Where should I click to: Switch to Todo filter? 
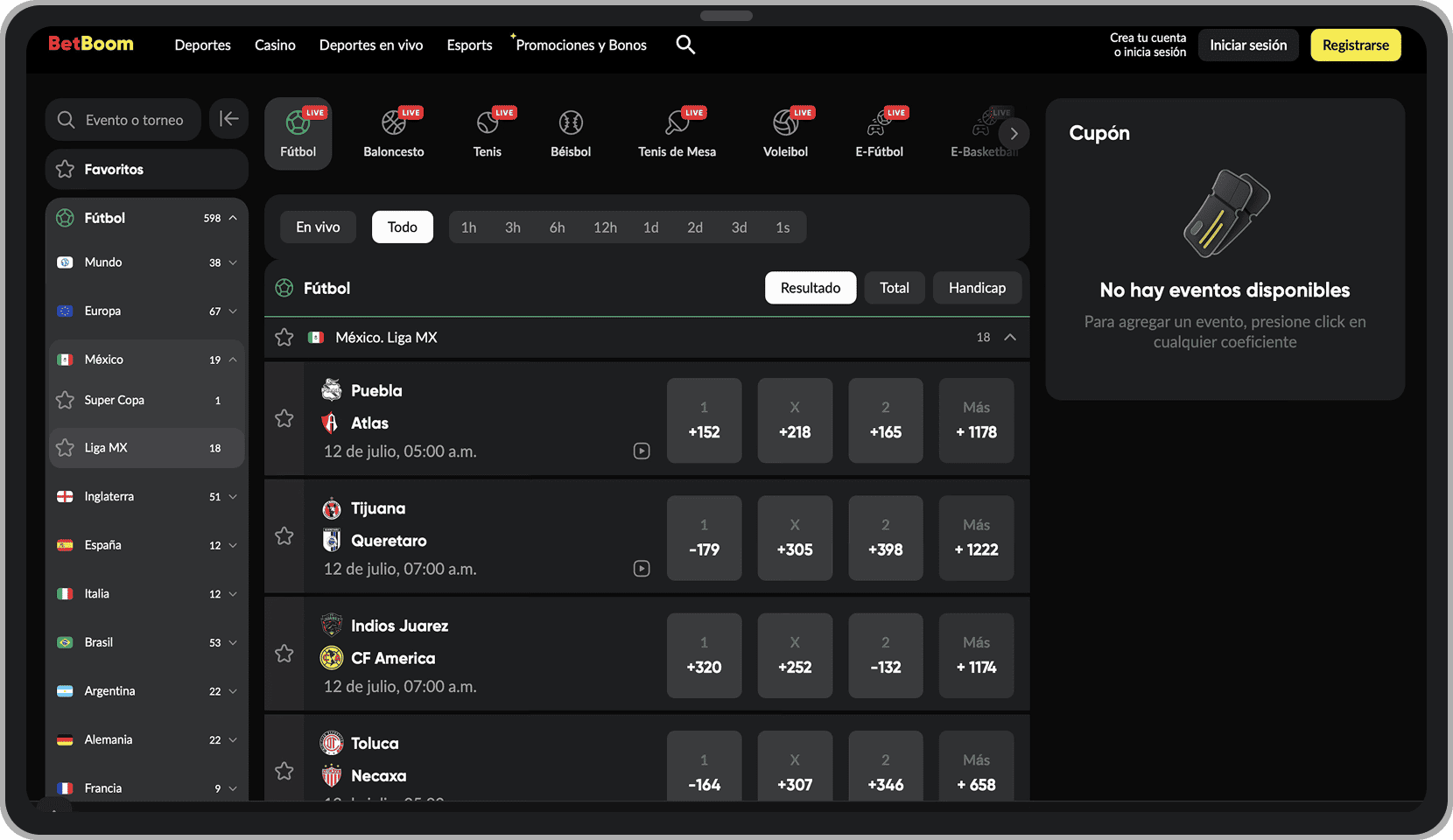(x=403, y=227)
